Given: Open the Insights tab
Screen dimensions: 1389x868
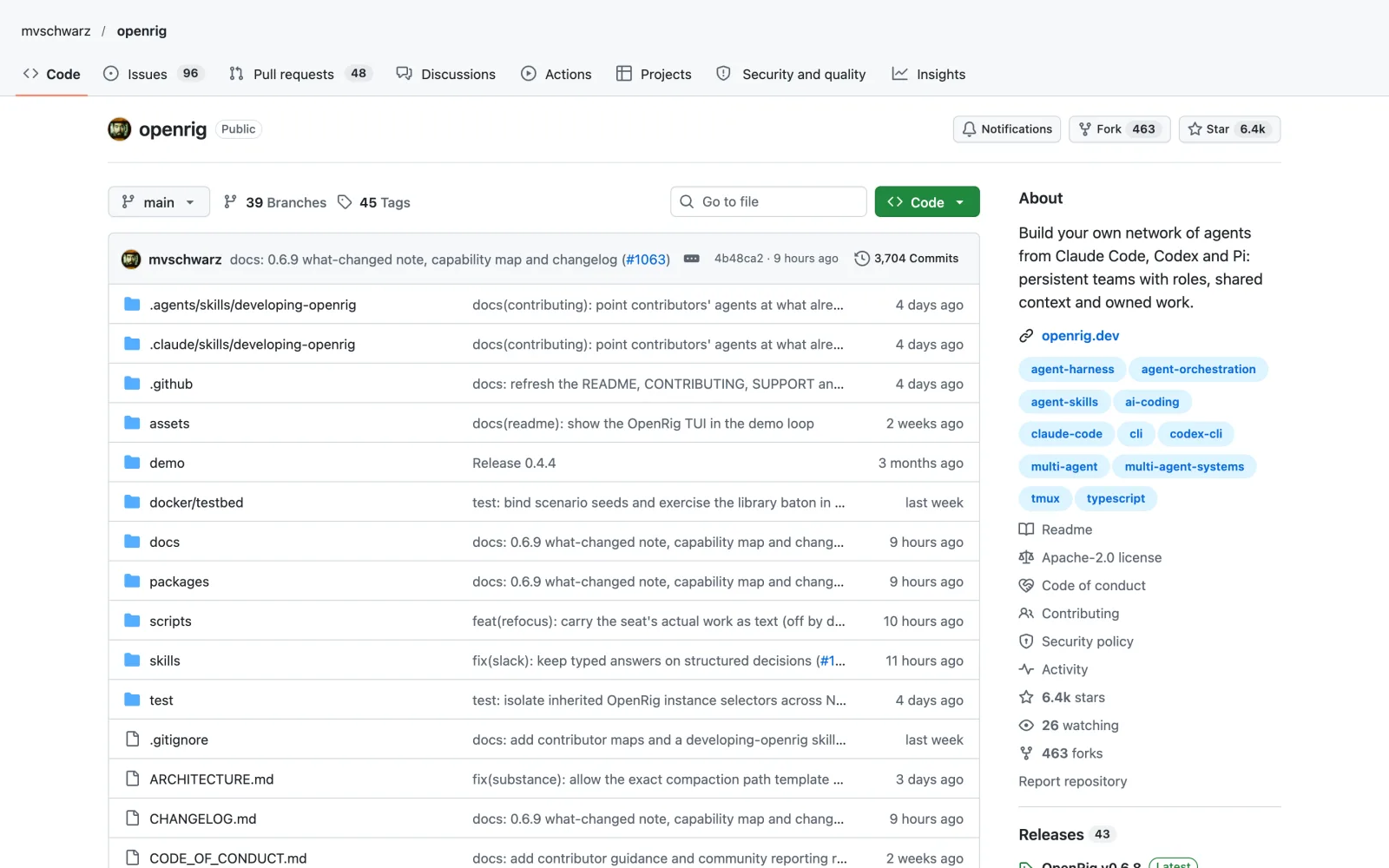Looking at the screenshot, I should click(x=929, y=74).
